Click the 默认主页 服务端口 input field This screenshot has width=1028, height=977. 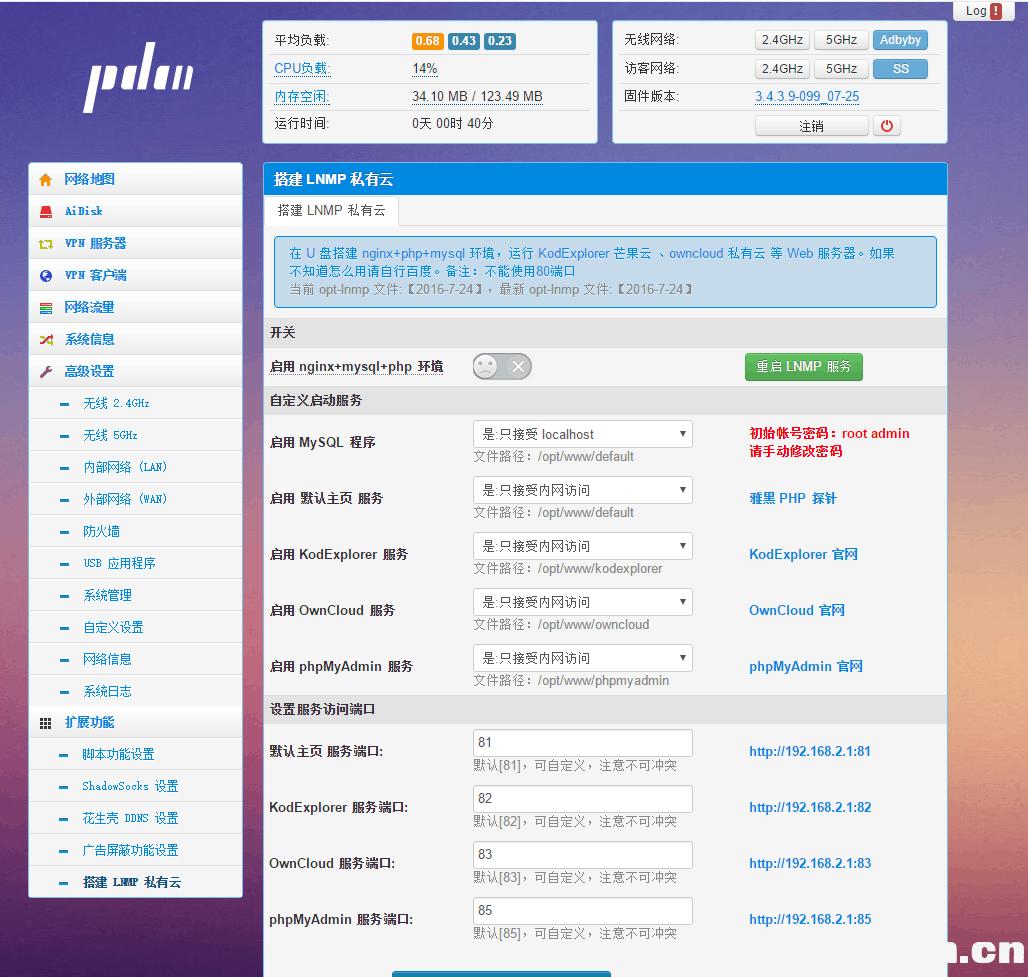pos(582,742)
